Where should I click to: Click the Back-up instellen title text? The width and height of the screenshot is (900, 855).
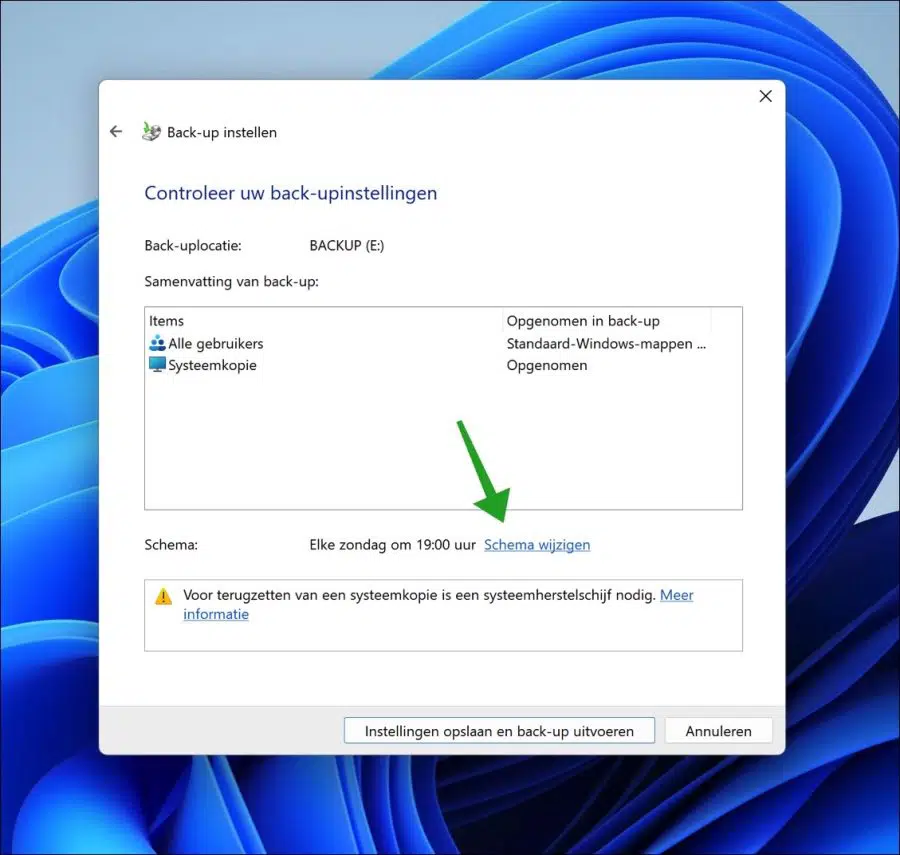[x=222, y=133]
